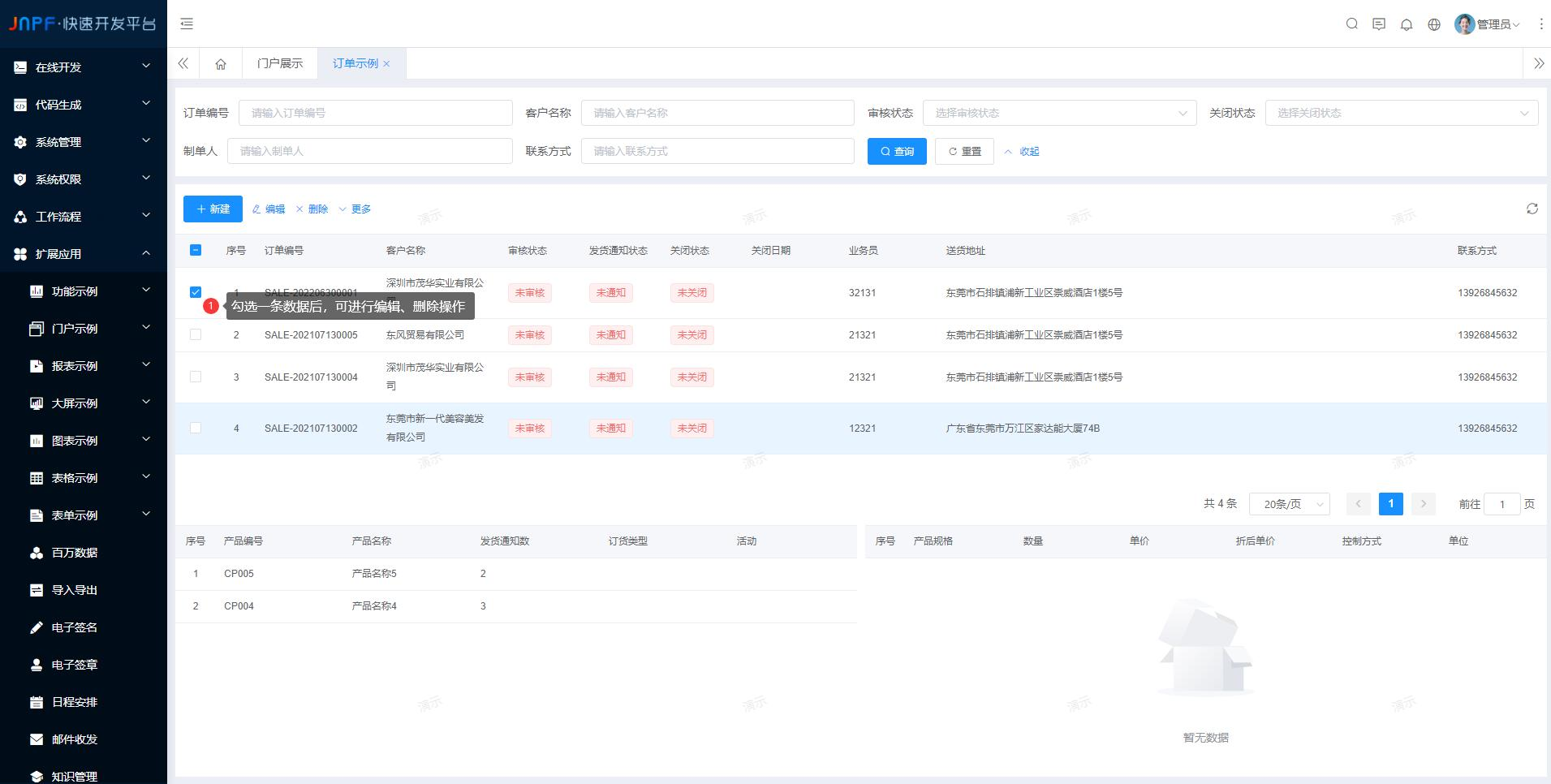Open 日程安排 in the sidebar
Viewport: 1551px width, 784px height.
coord(84,702)
